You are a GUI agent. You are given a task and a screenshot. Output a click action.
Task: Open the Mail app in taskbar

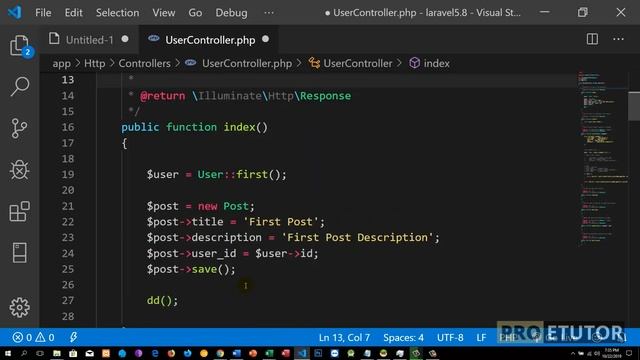pyautogui.click(x=89, y=353)
